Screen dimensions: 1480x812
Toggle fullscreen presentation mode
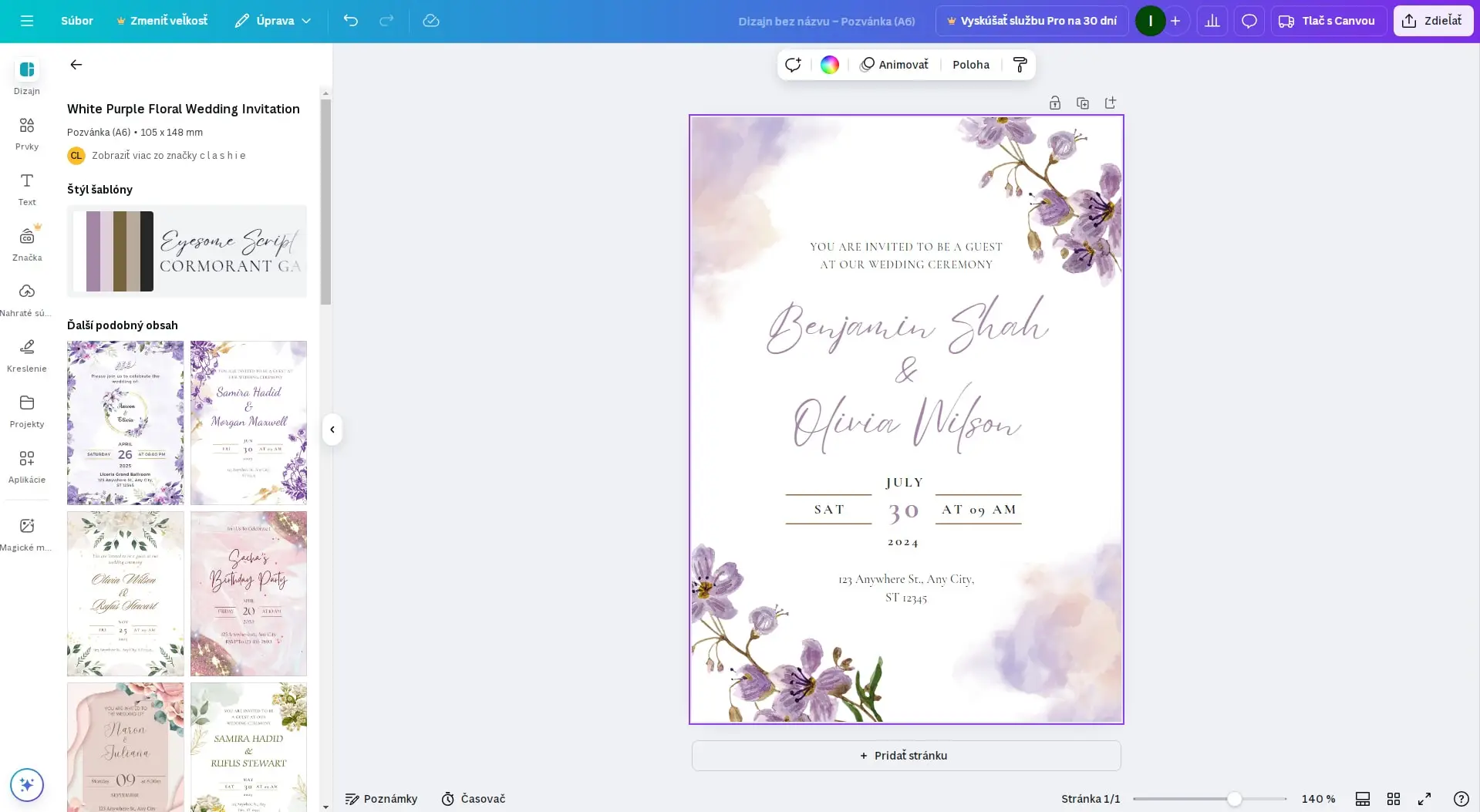coord(1424,799)
